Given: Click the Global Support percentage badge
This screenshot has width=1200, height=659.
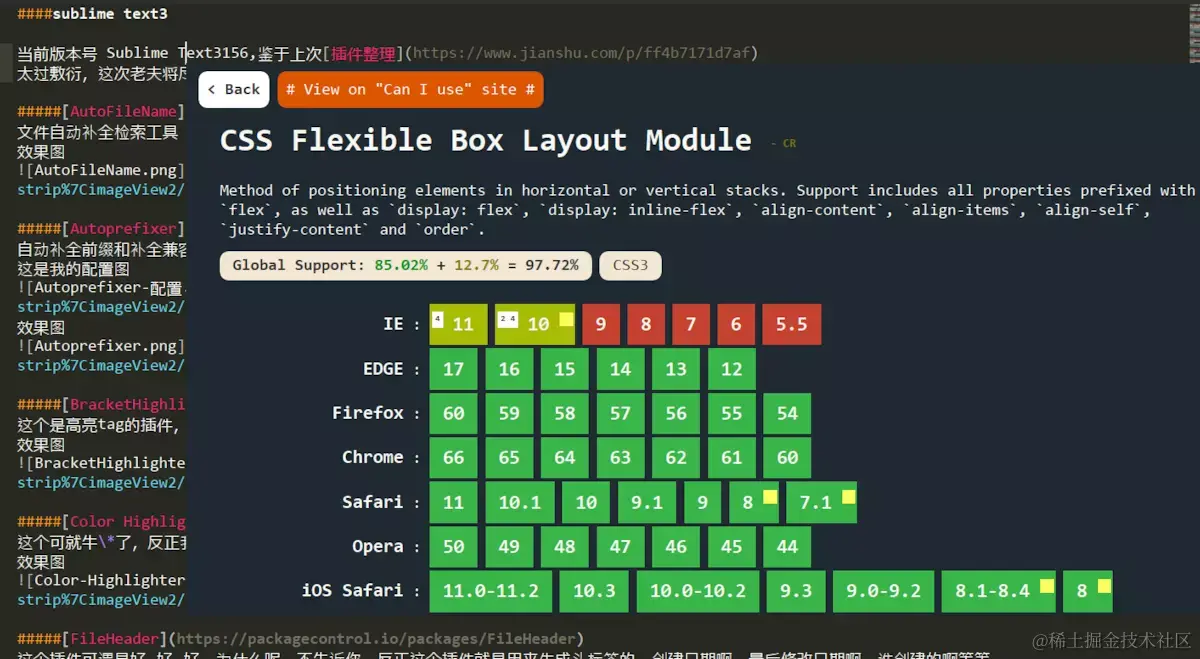Looking at the screenshot, I should tap(405, 265).
